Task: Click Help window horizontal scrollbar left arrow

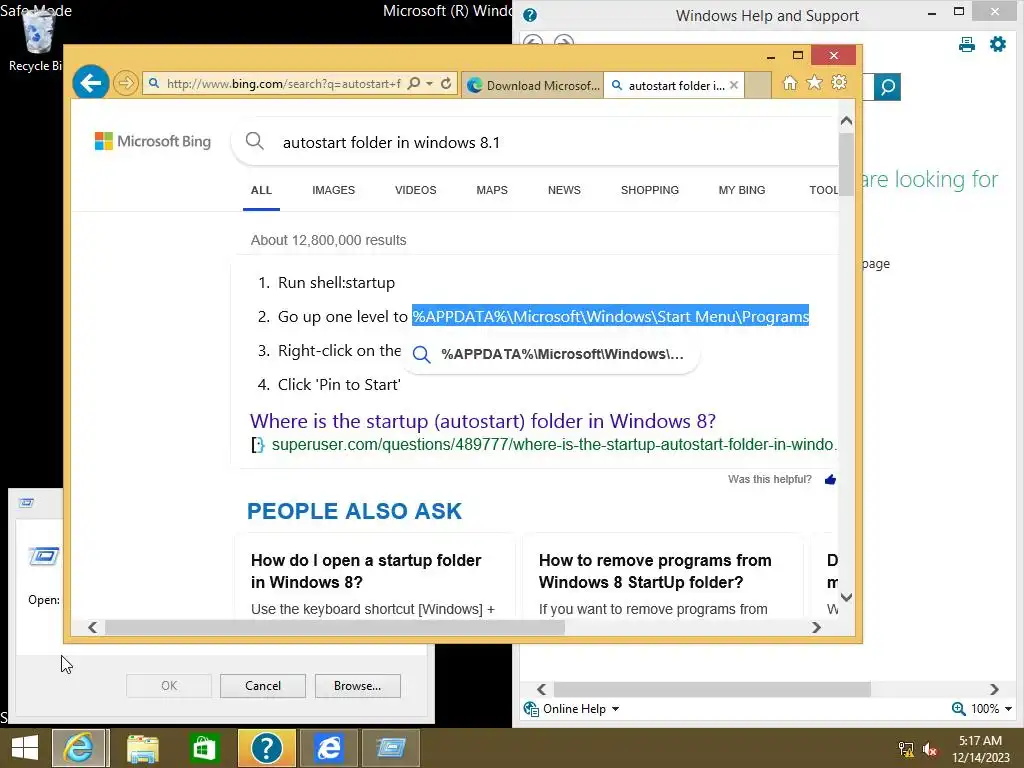Action: (541, 689)
